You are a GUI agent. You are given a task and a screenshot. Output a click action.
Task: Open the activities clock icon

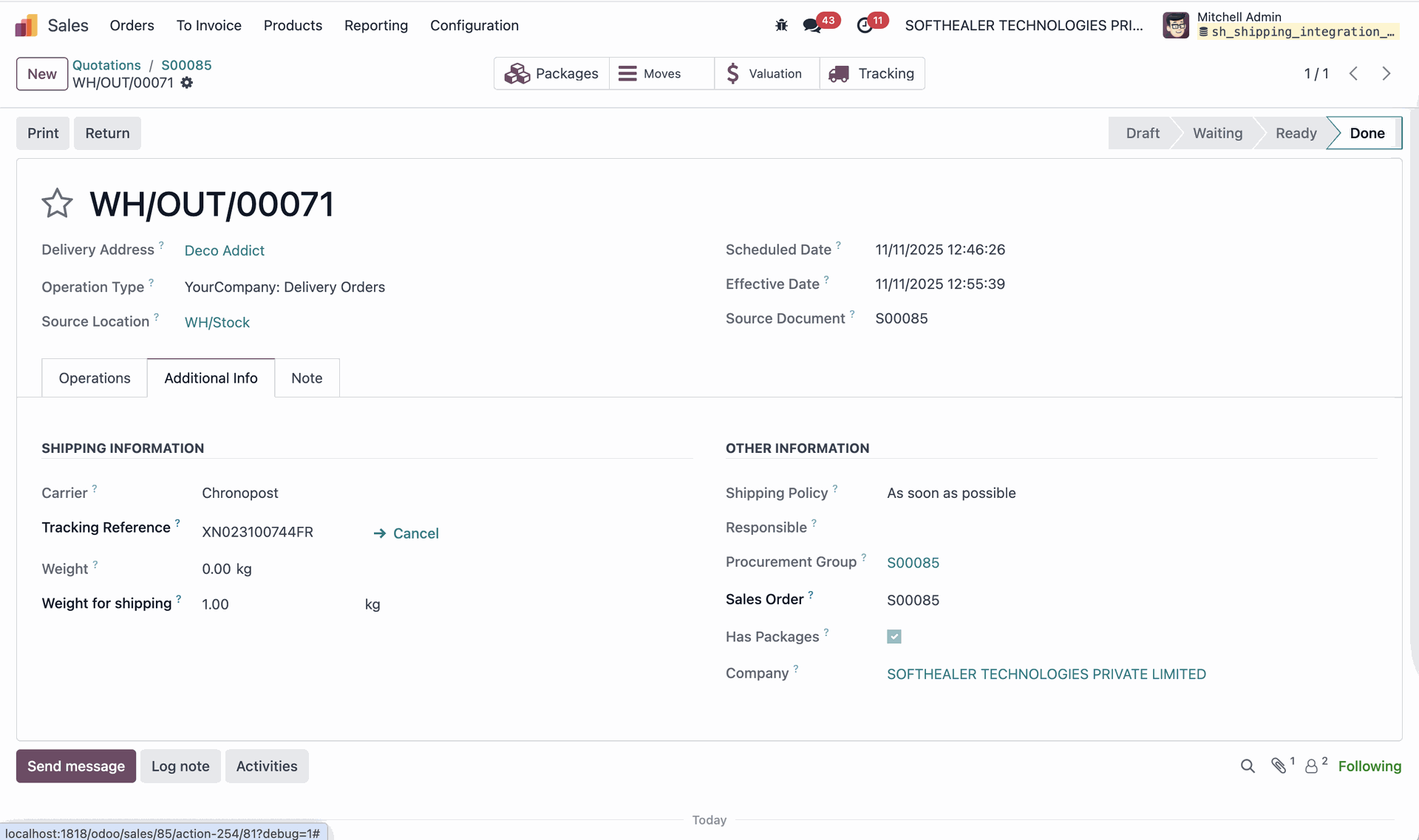pyautogui.click(x=865, y=25)
